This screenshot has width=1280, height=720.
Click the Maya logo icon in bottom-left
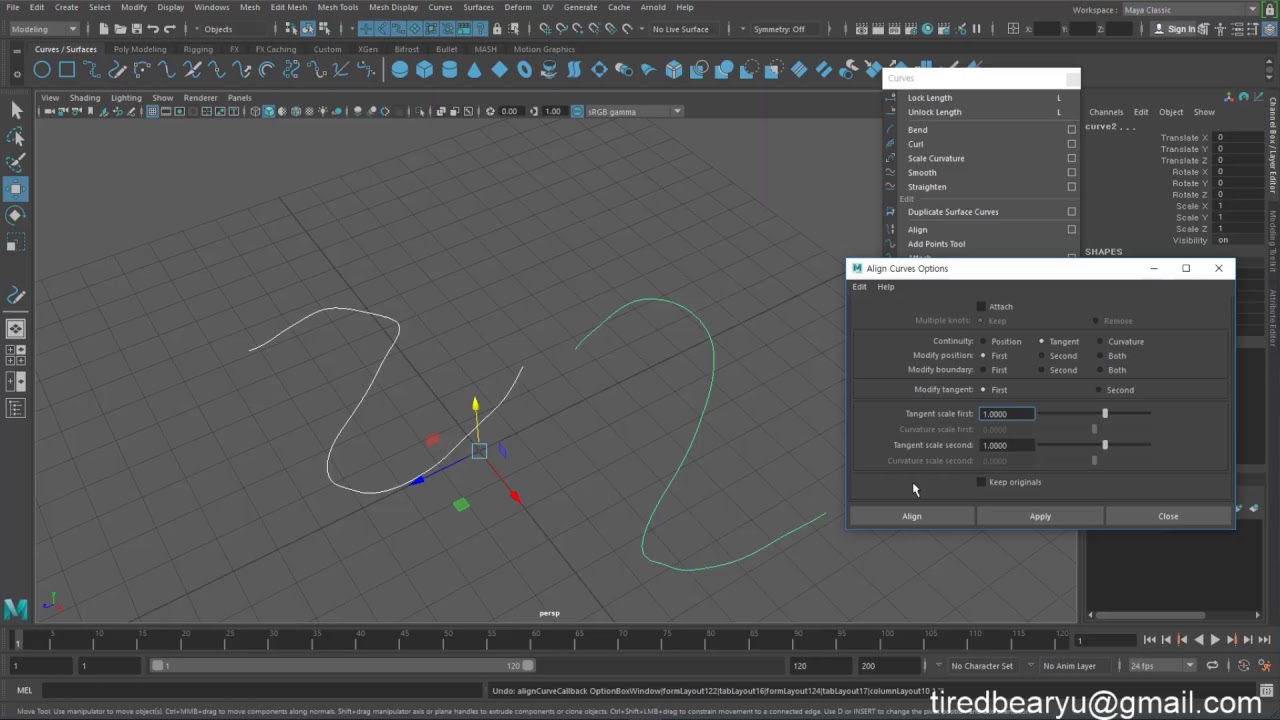pyautogui.click(x=15, y=608)
